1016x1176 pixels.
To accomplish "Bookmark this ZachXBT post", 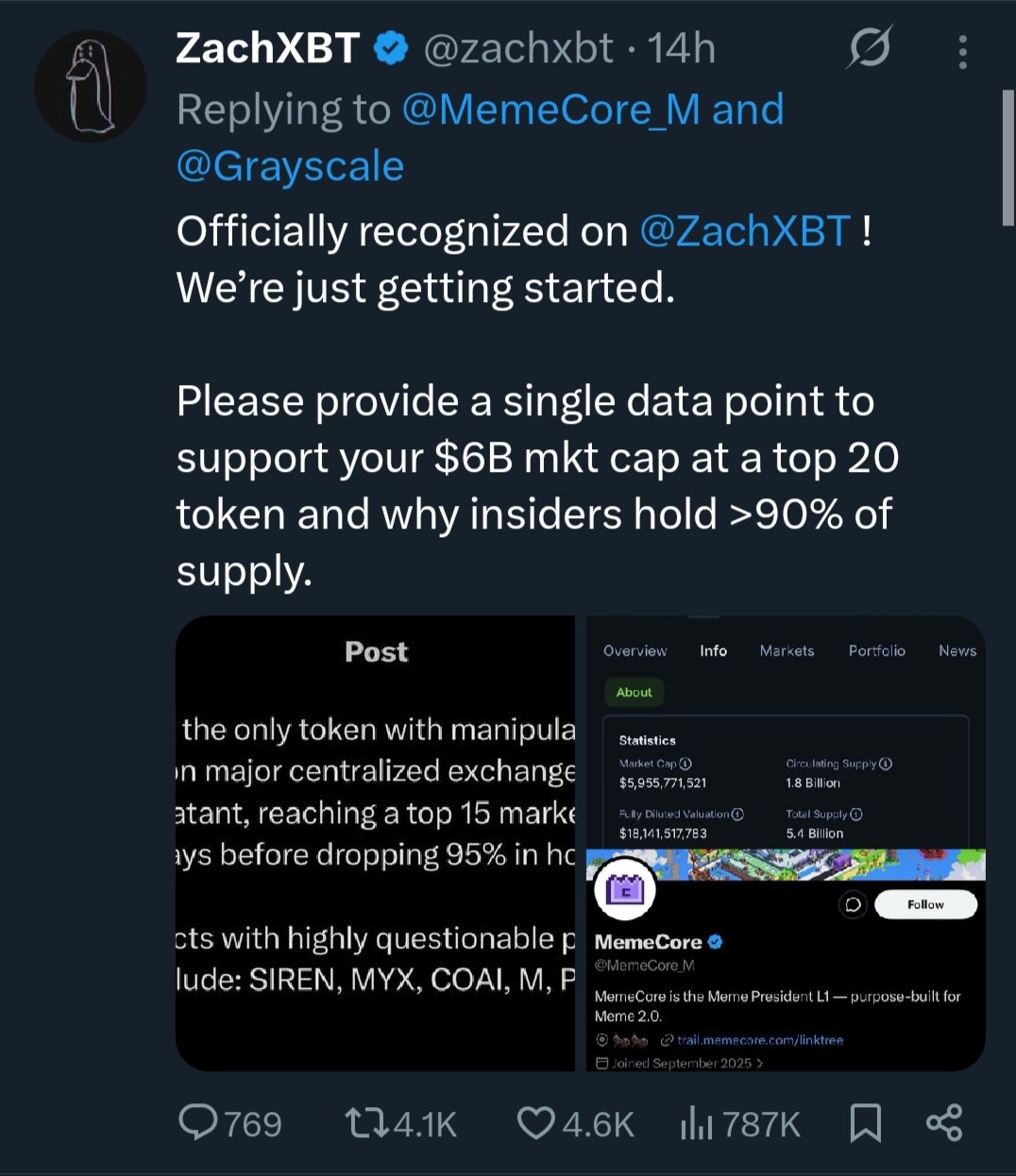I will (865, 1122).
